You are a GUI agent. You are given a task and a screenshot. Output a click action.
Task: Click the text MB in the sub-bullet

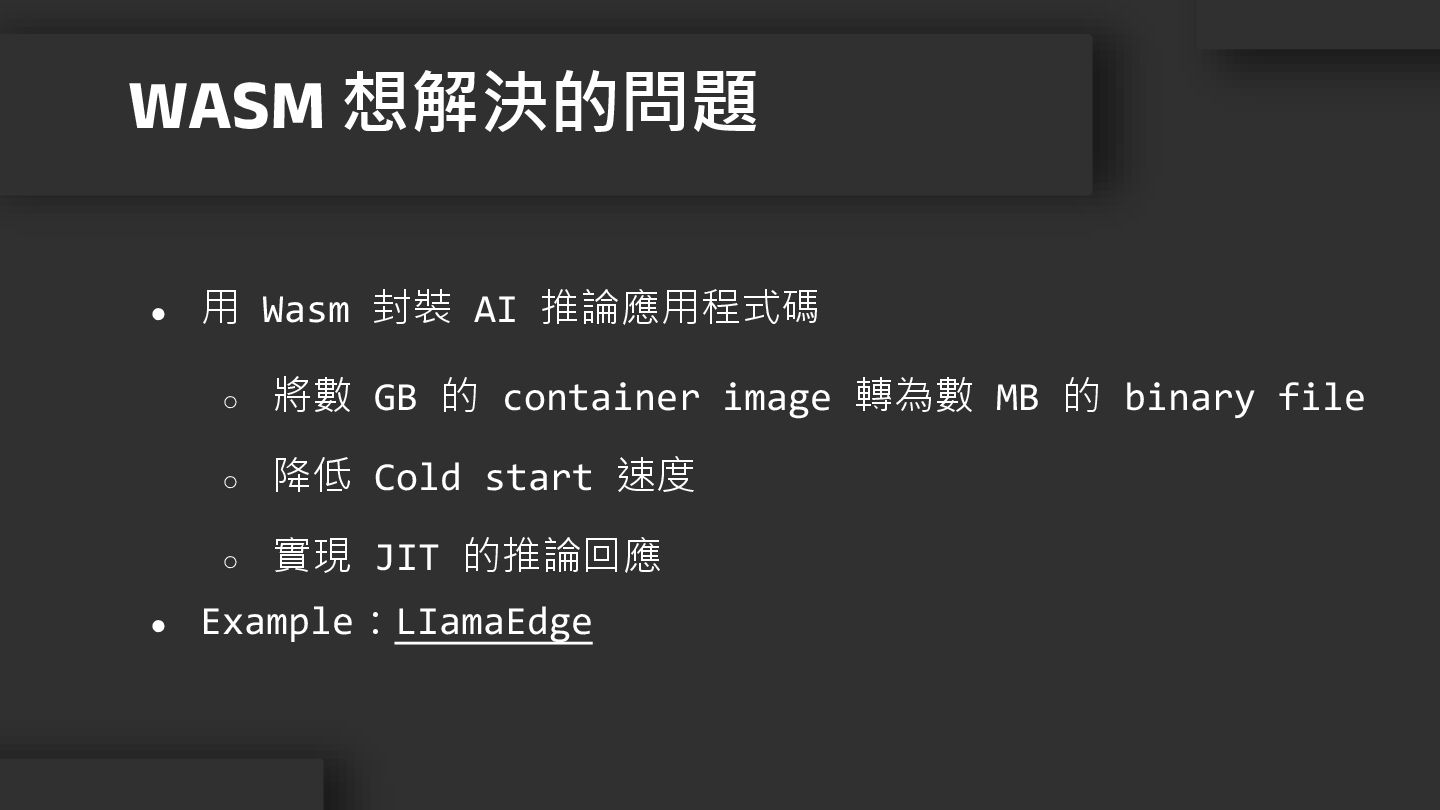[1017, 398]
